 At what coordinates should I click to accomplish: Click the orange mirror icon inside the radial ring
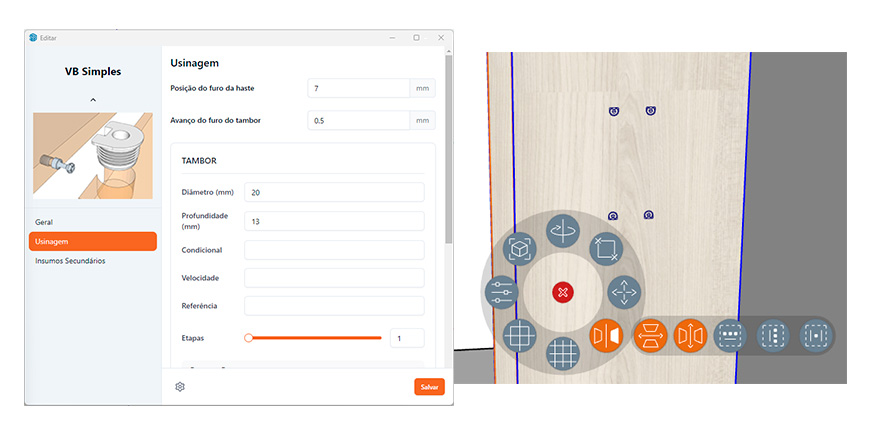(606, 336)
